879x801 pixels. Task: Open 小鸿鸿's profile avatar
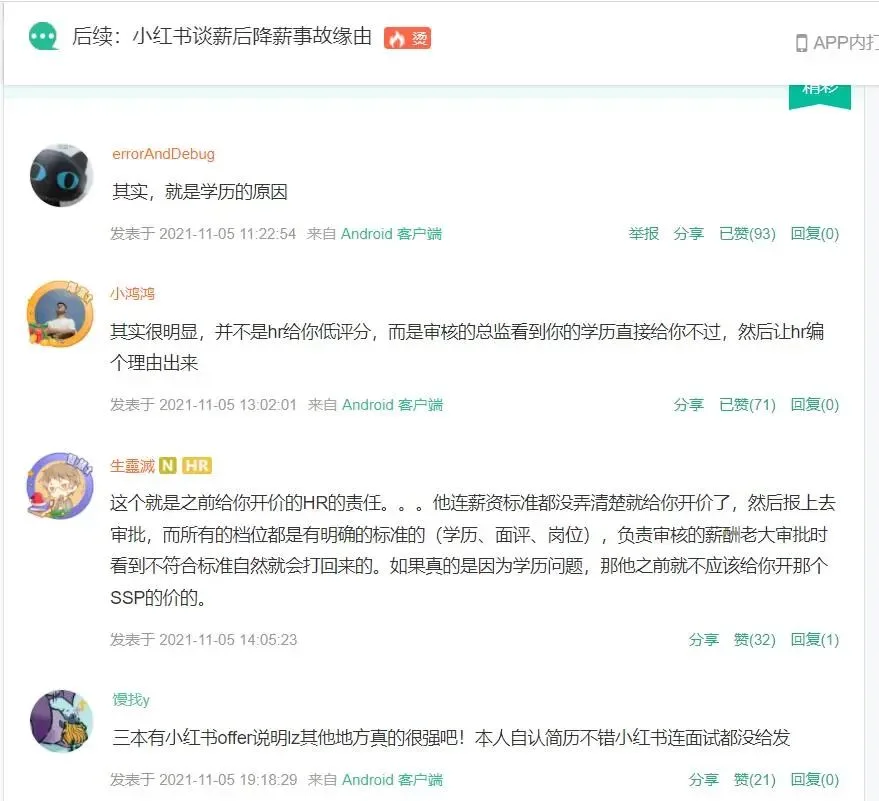pyautogui.click(x=60, y=314)
